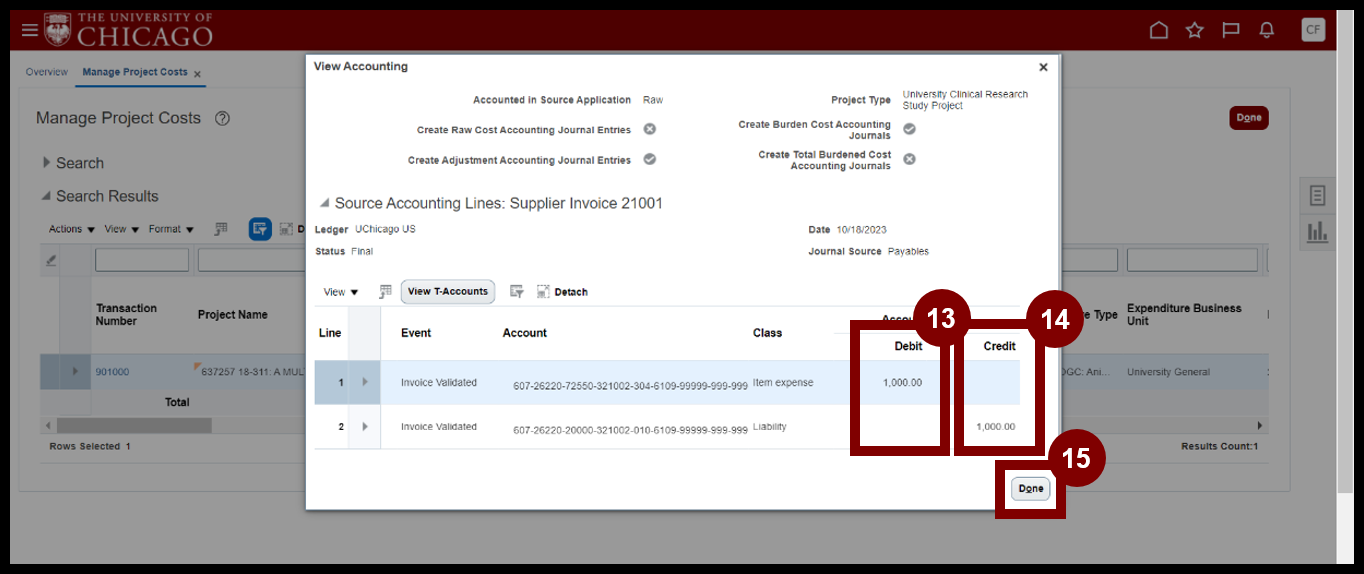Click the Transaction Number filter field
The width and height of the screenshot is (1364, 574).
click(142, 260)
